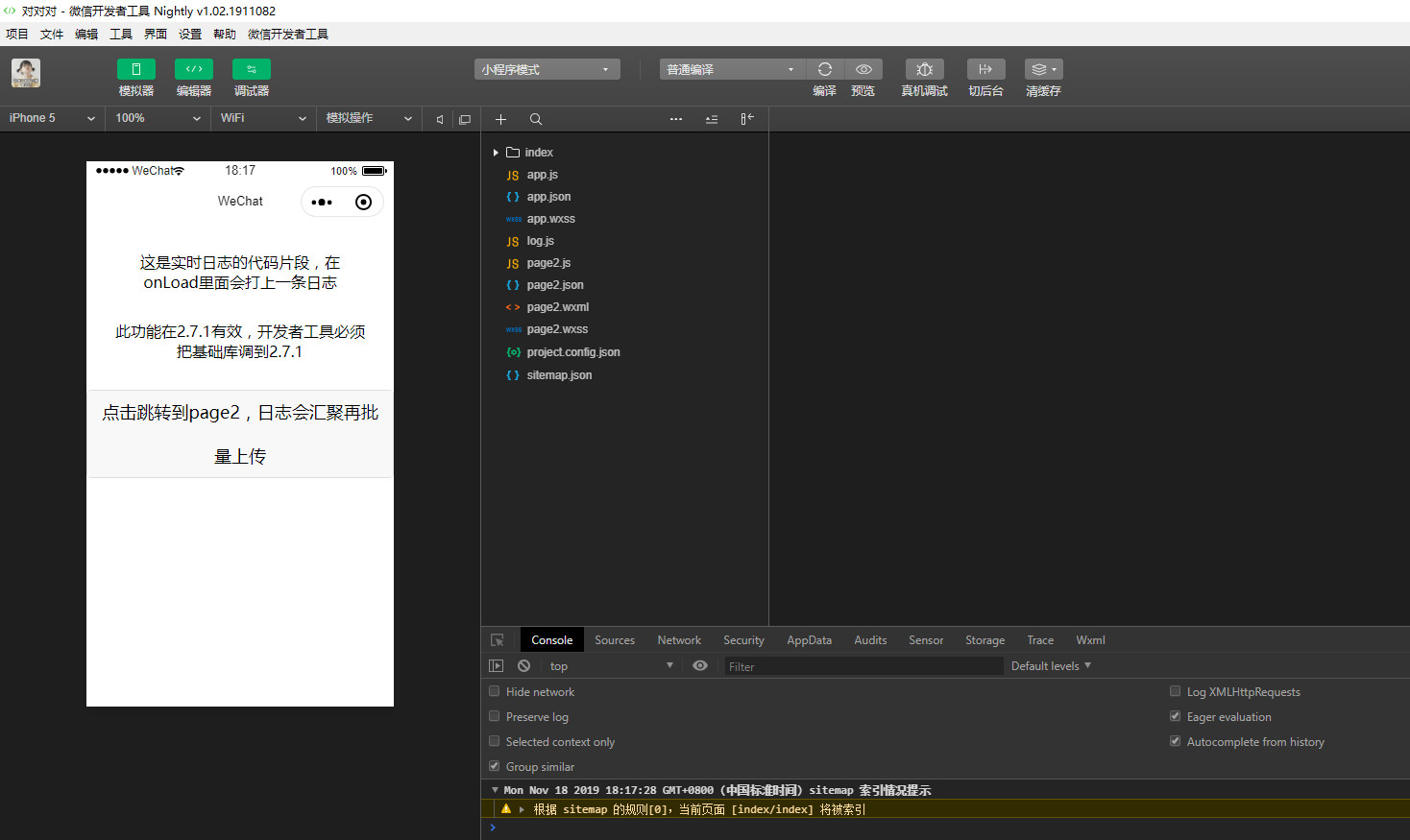Open the 设置 menu
The width and height of the screenshot is (1410, 840).
pyautogui.click(x=190, y=35)
